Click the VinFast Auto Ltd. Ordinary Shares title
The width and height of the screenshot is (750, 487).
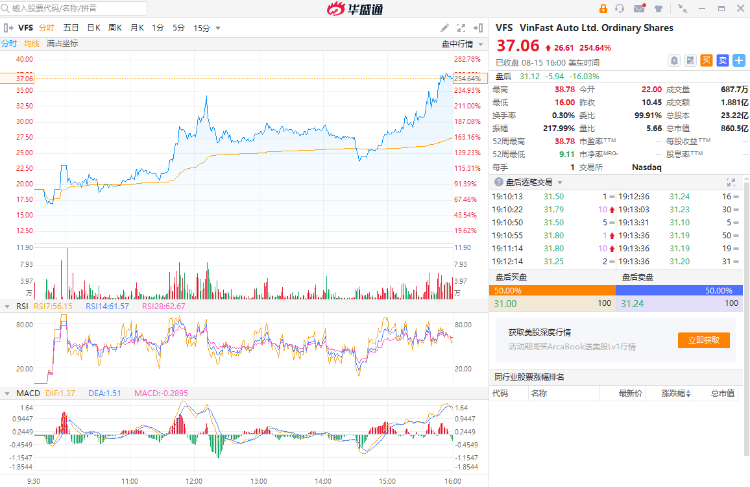(596, 28)
